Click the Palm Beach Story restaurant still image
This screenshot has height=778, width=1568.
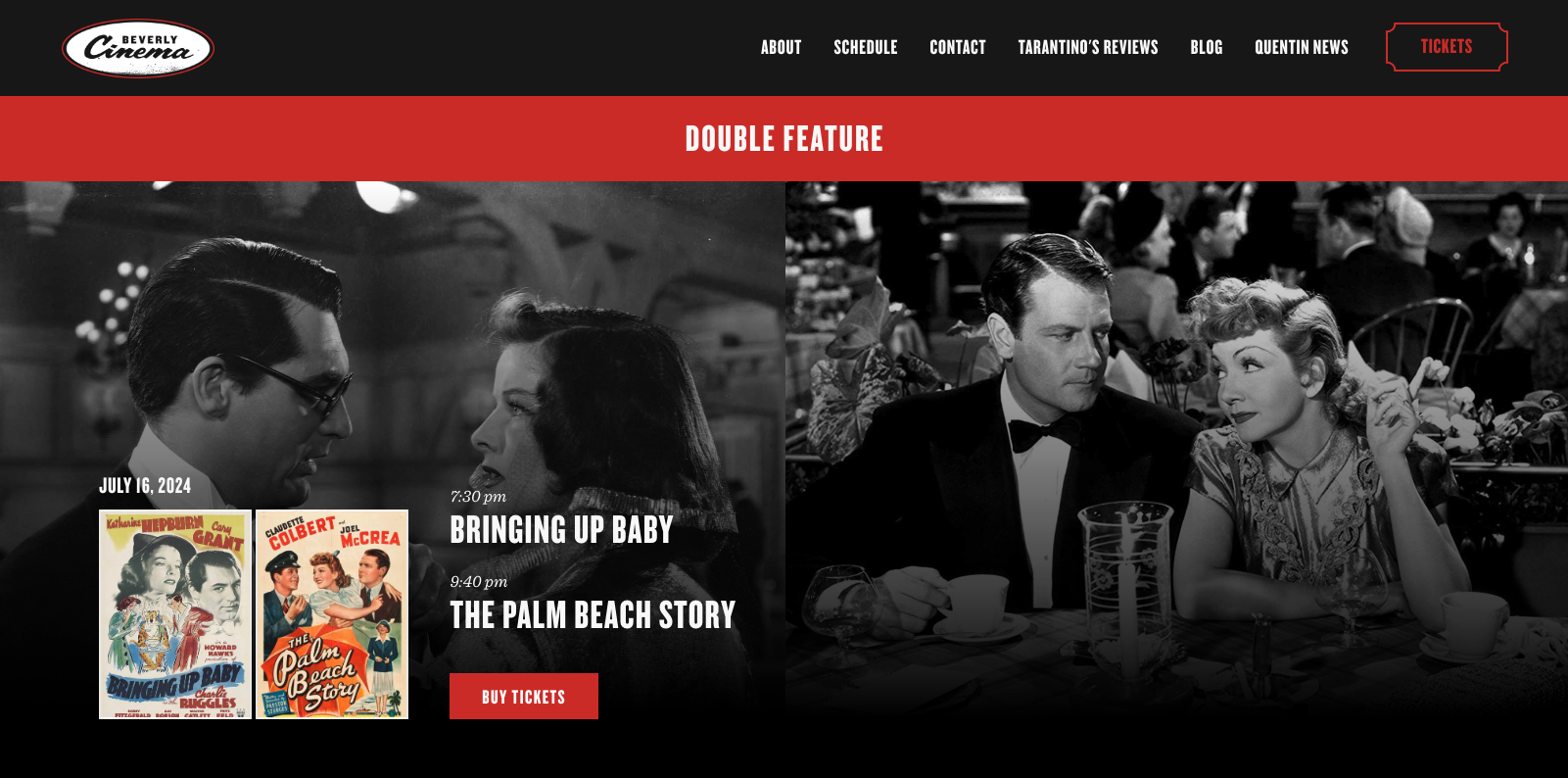tap(1176, 451)
